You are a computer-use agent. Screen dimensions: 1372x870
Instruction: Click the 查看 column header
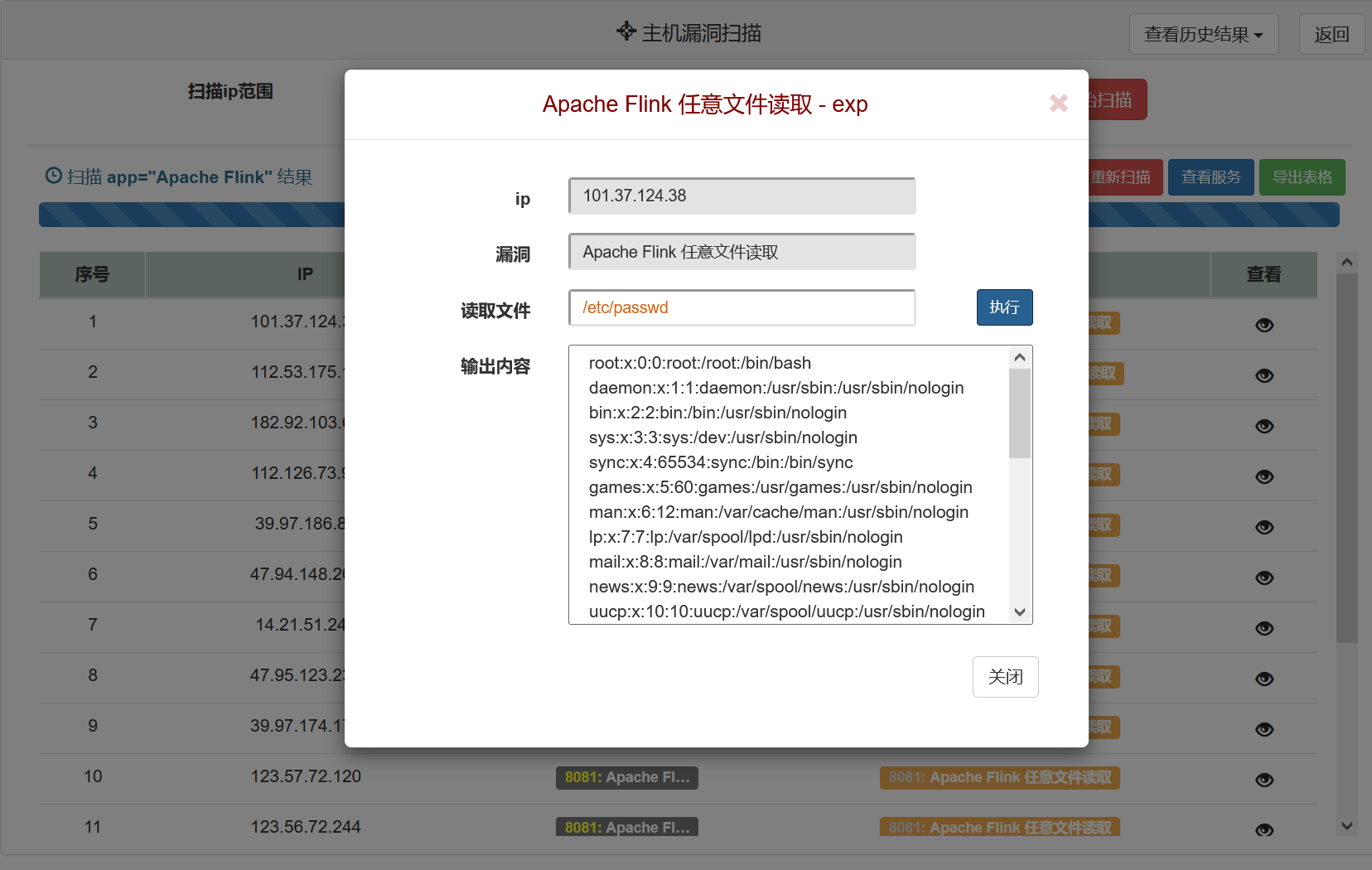point(1264,274)
